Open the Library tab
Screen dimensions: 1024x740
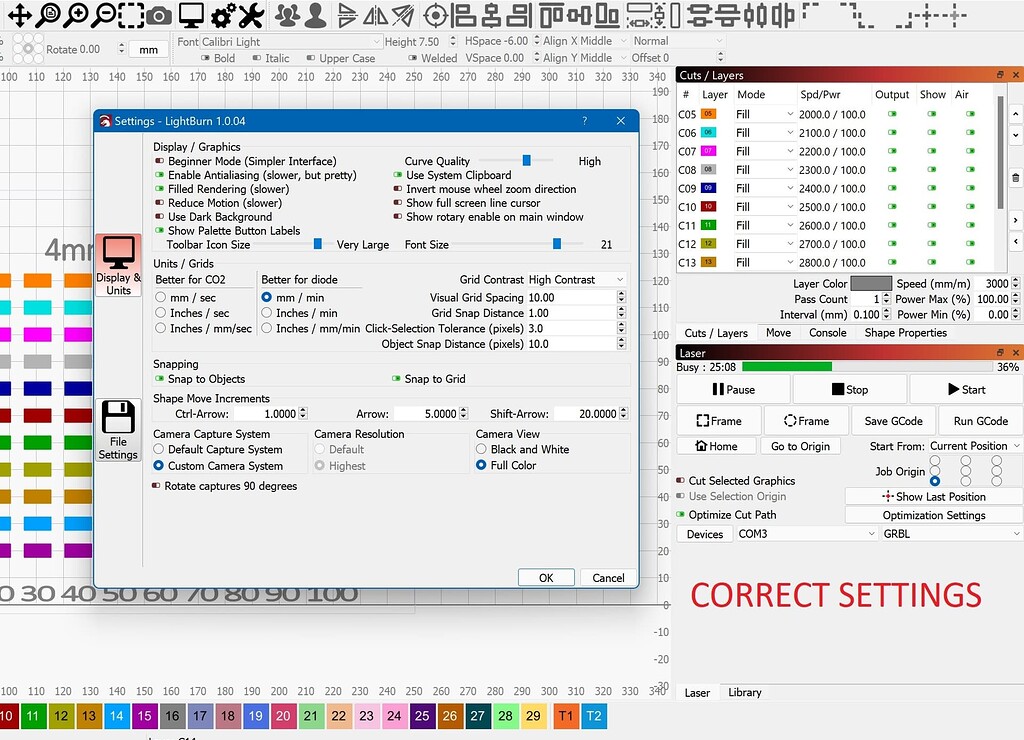pyautogui.click(x=744, y=692)
